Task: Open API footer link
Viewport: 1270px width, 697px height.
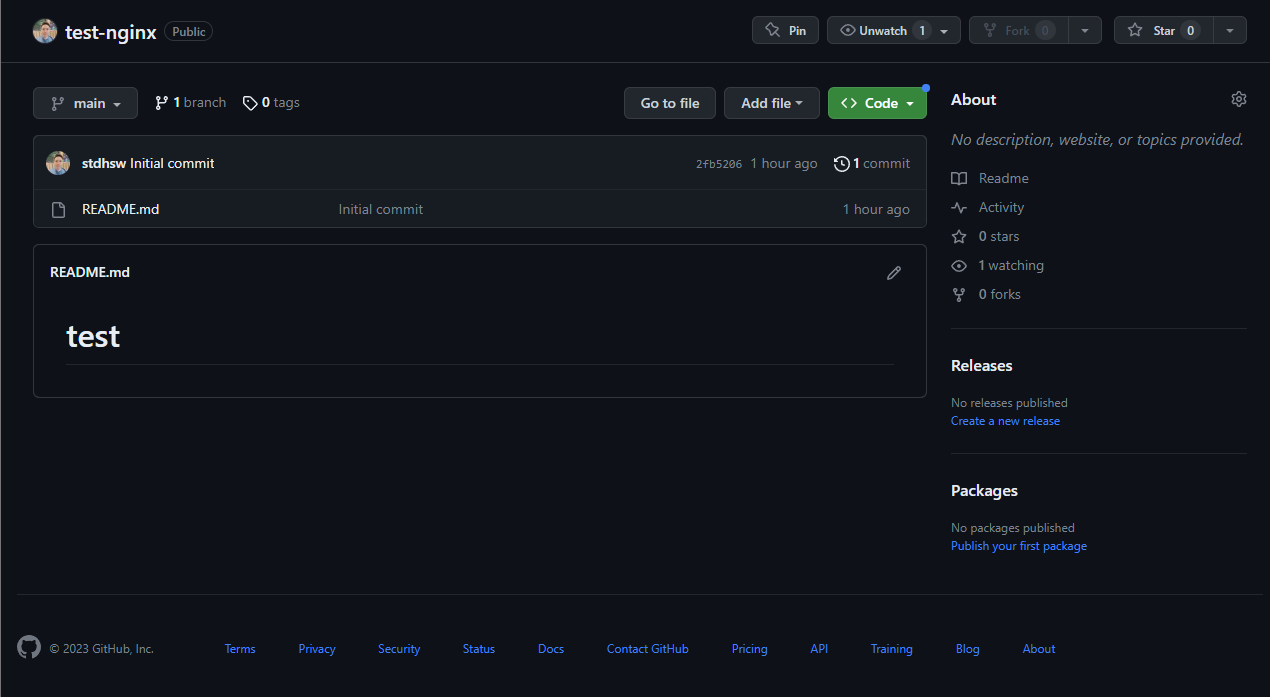Action: click(x=819, y=649)
